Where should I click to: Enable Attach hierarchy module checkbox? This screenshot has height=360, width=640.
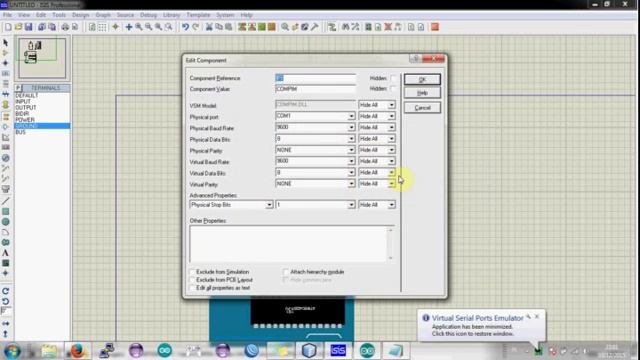click(286, 272)
